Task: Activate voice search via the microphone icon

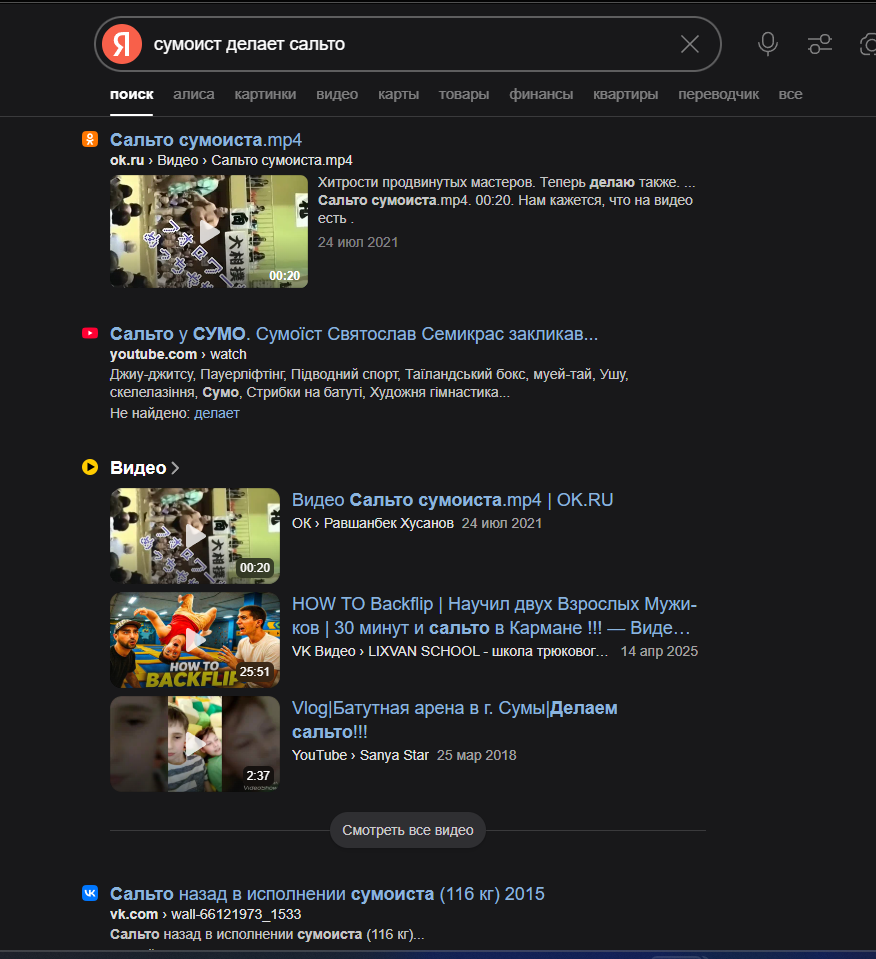Action: 767,44
